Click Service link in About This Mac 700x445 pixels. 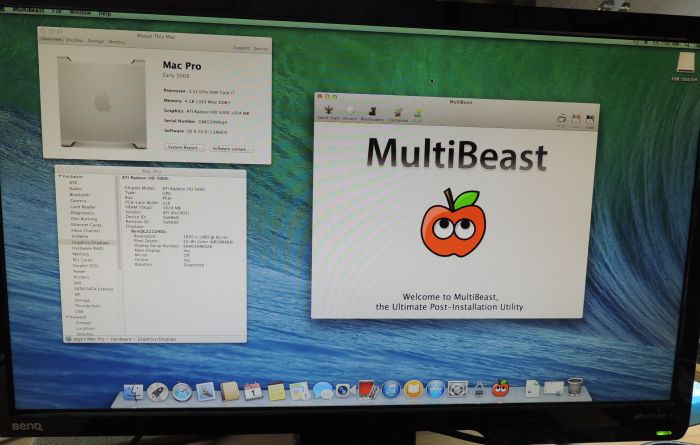pos(261,48)
